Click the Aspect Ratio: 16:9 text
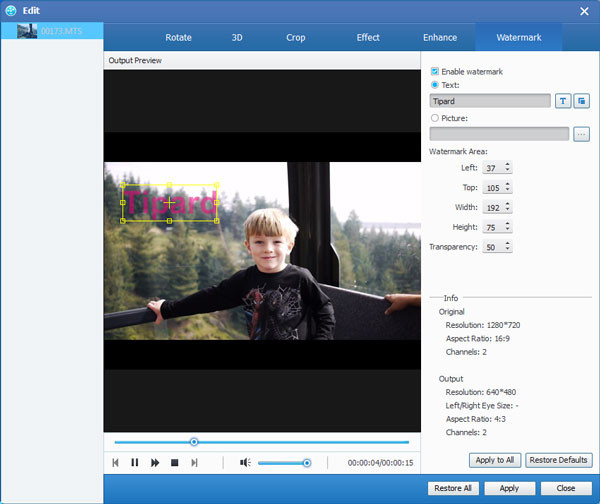600x504 pixels. coord(478,338)
